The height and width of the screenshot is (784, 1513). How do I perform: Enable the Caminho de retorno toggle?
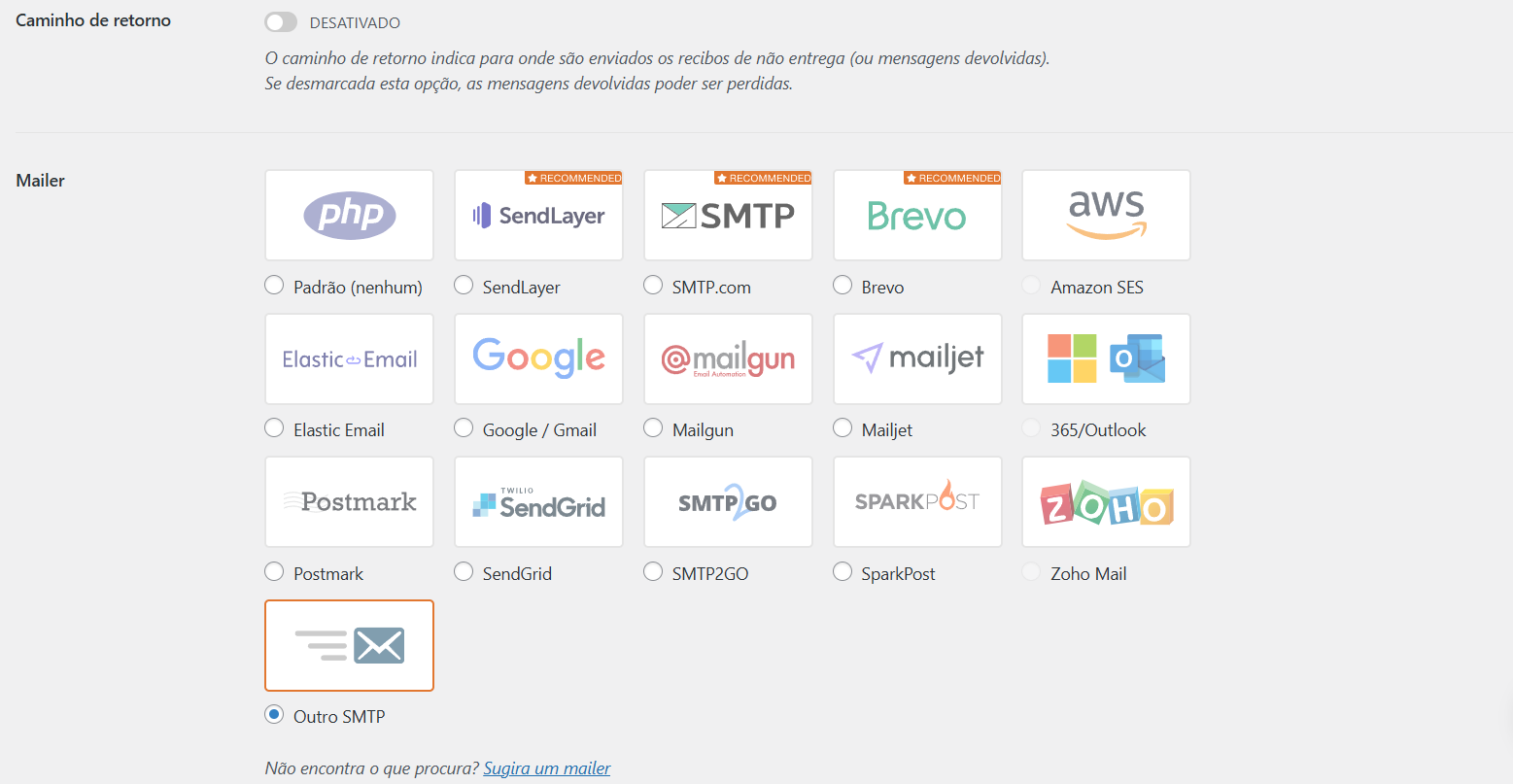pyautogui.click(x=281, y=22)
